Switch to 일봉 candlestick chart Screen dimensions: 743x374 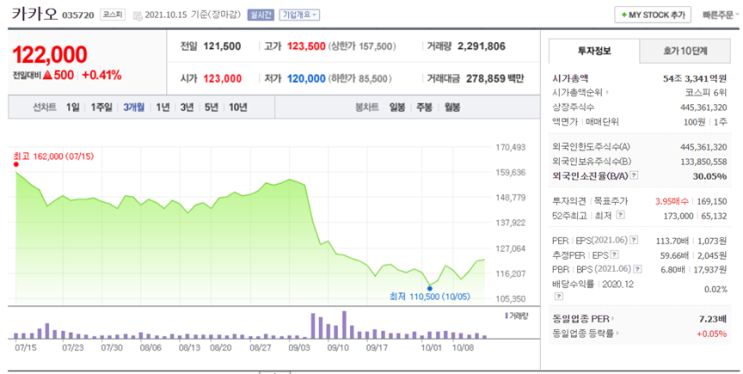[x=397, y=108]
